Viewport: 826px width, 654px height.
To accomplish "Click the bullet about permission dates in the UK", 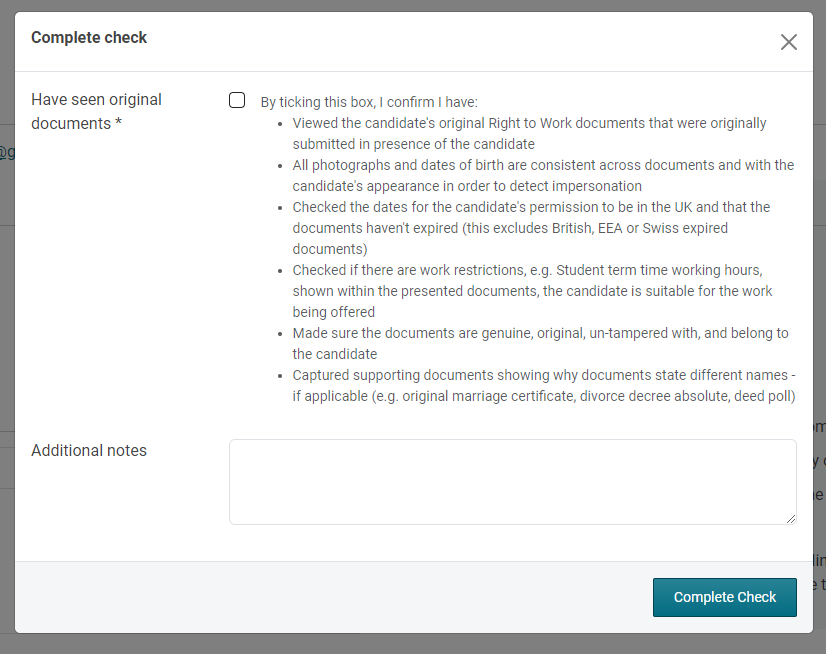I will point(531,228).
